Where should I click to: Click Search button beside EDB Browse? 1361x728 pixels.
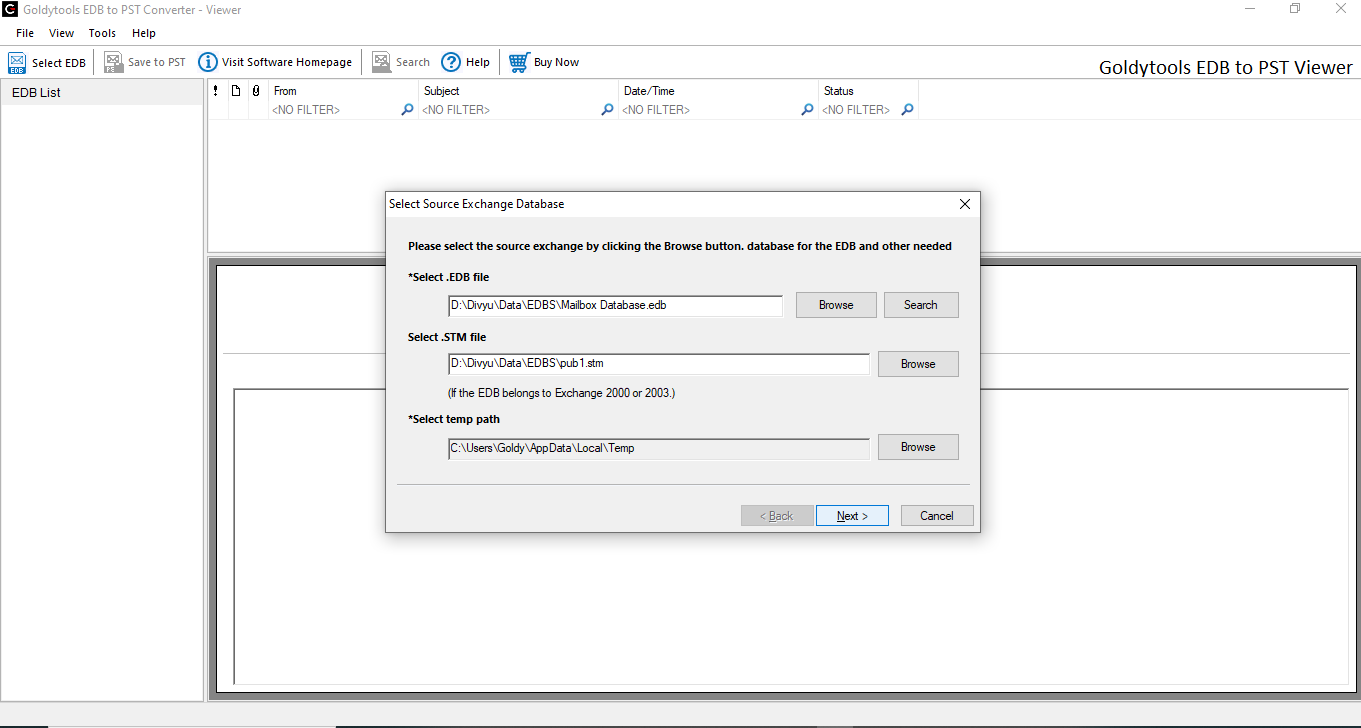(x=921, y=305)
